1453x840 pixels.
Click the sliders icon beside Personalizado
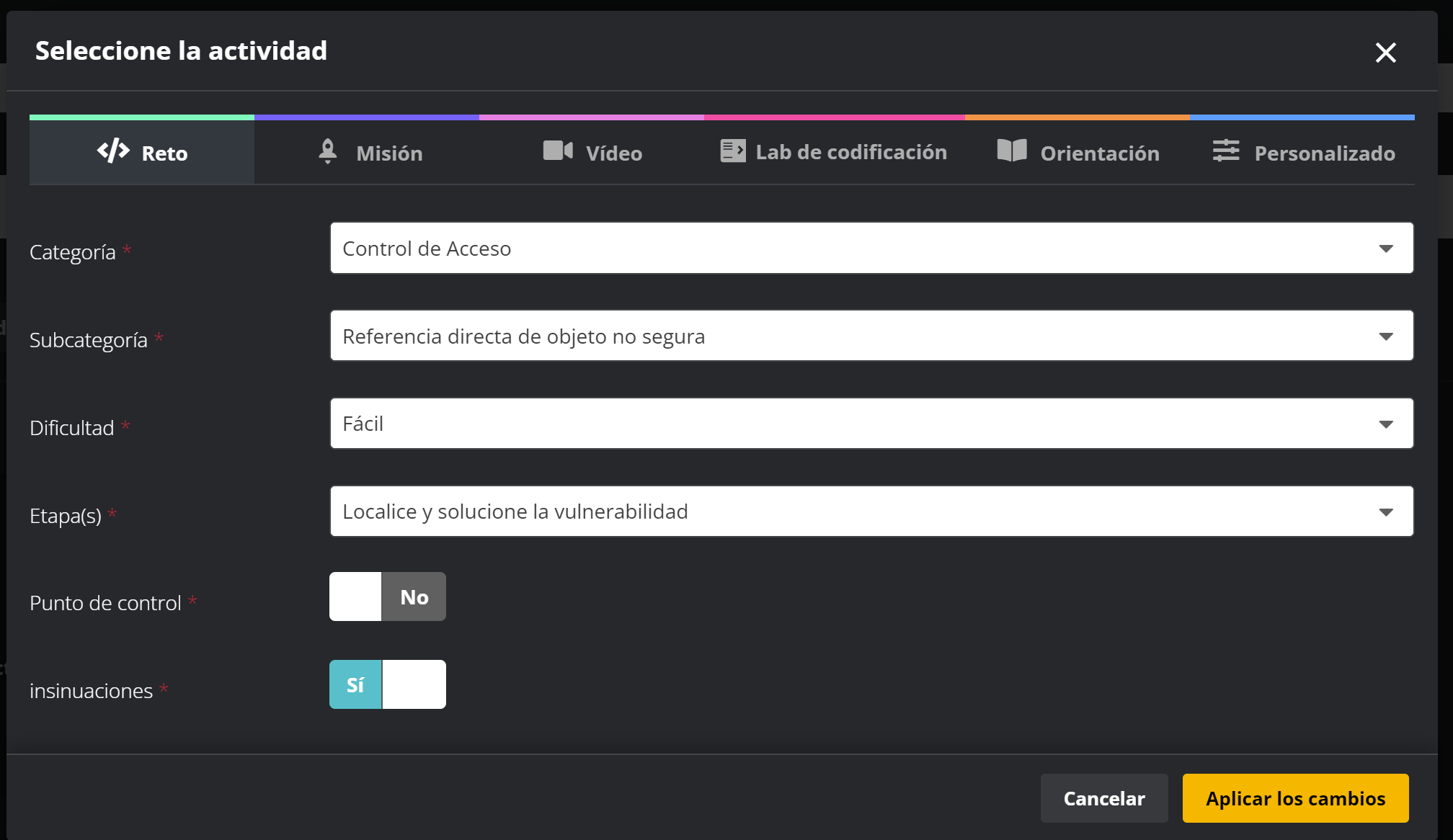coord(1226,151)
